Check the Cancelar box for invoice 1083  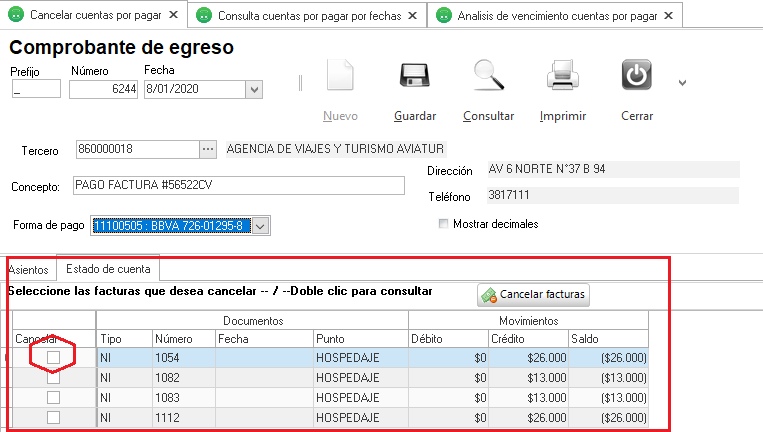tap(54, 397)
